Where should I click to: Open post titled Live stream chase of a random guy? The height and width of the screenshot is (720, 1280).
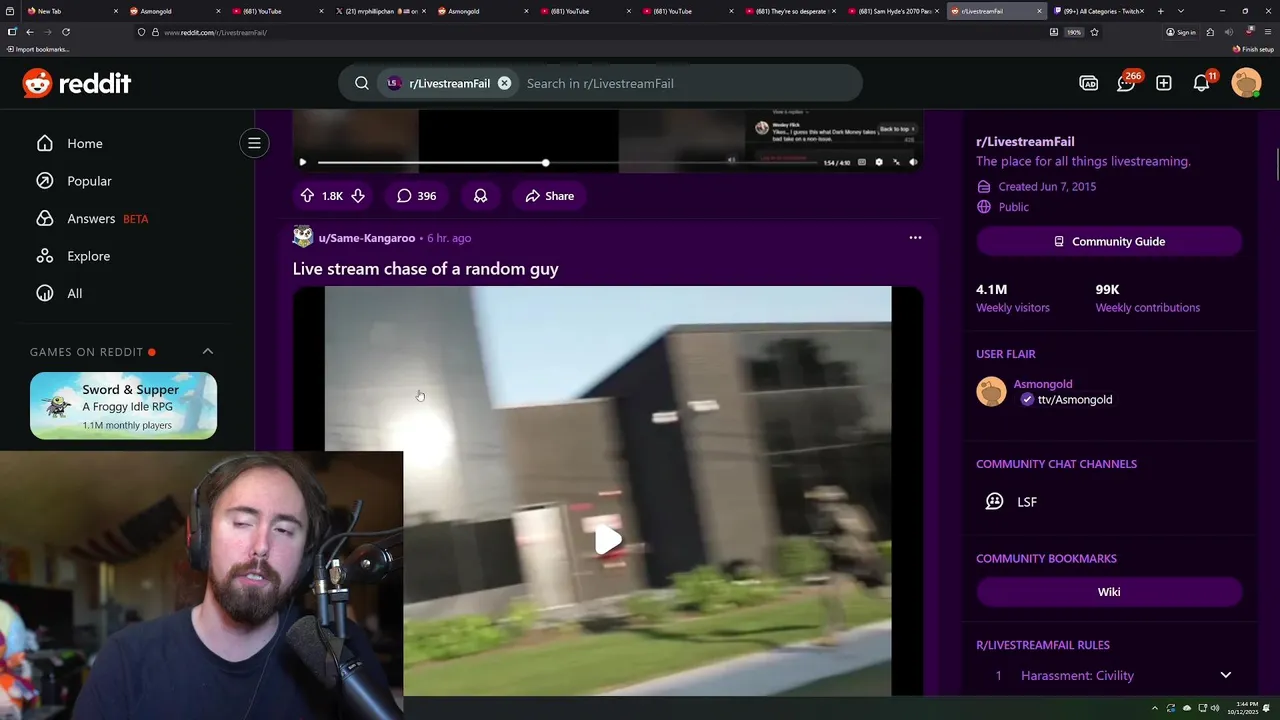pyautogui.click(x=425, y=269)
